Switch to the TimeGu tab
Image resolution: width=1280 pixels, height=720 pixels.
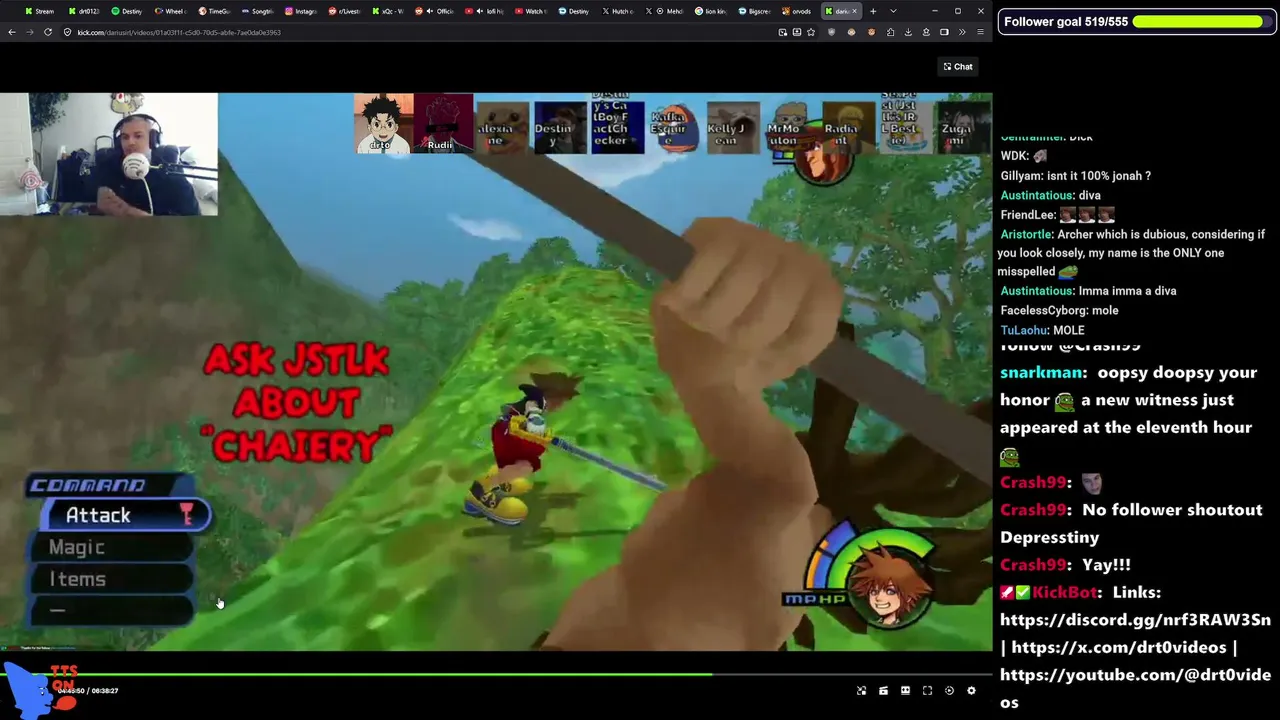215,11
